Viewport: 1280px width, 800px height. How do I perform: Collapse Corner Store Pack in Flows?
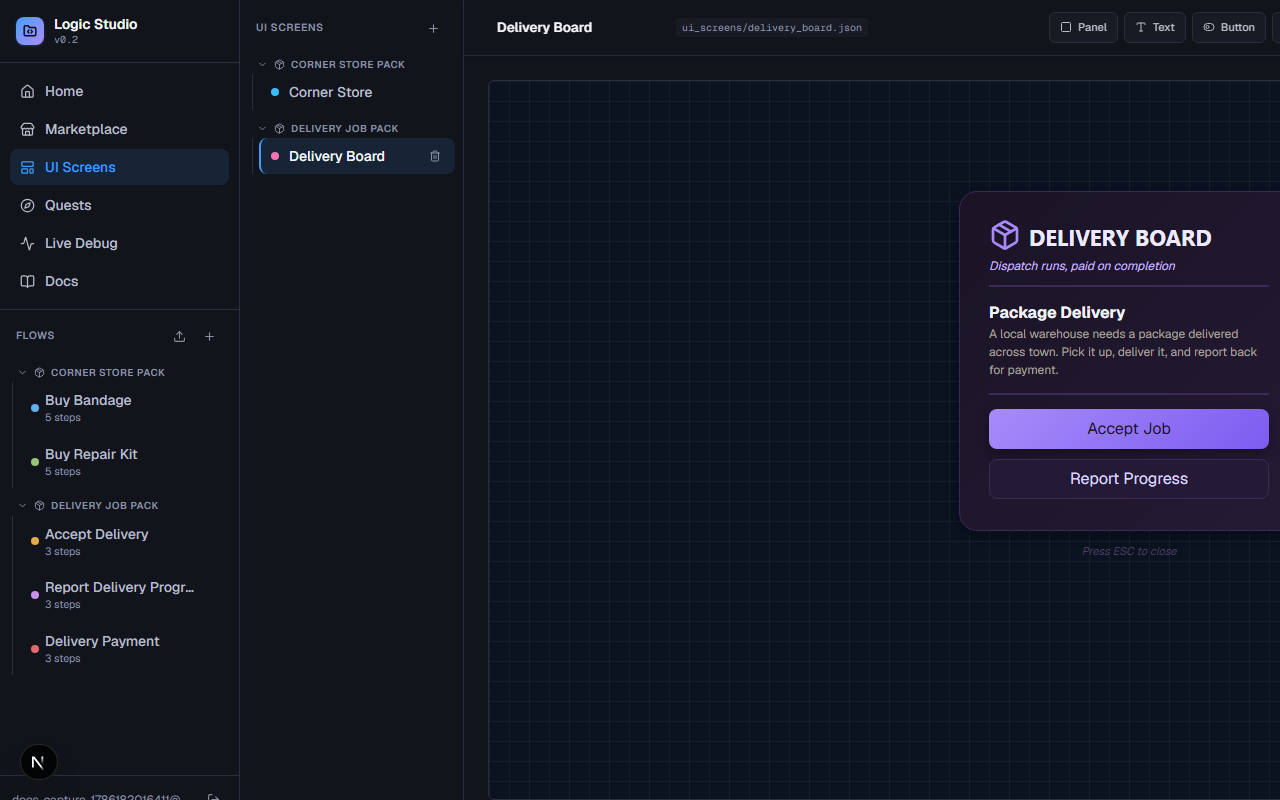pyautogui.click(x=23, y=372)
